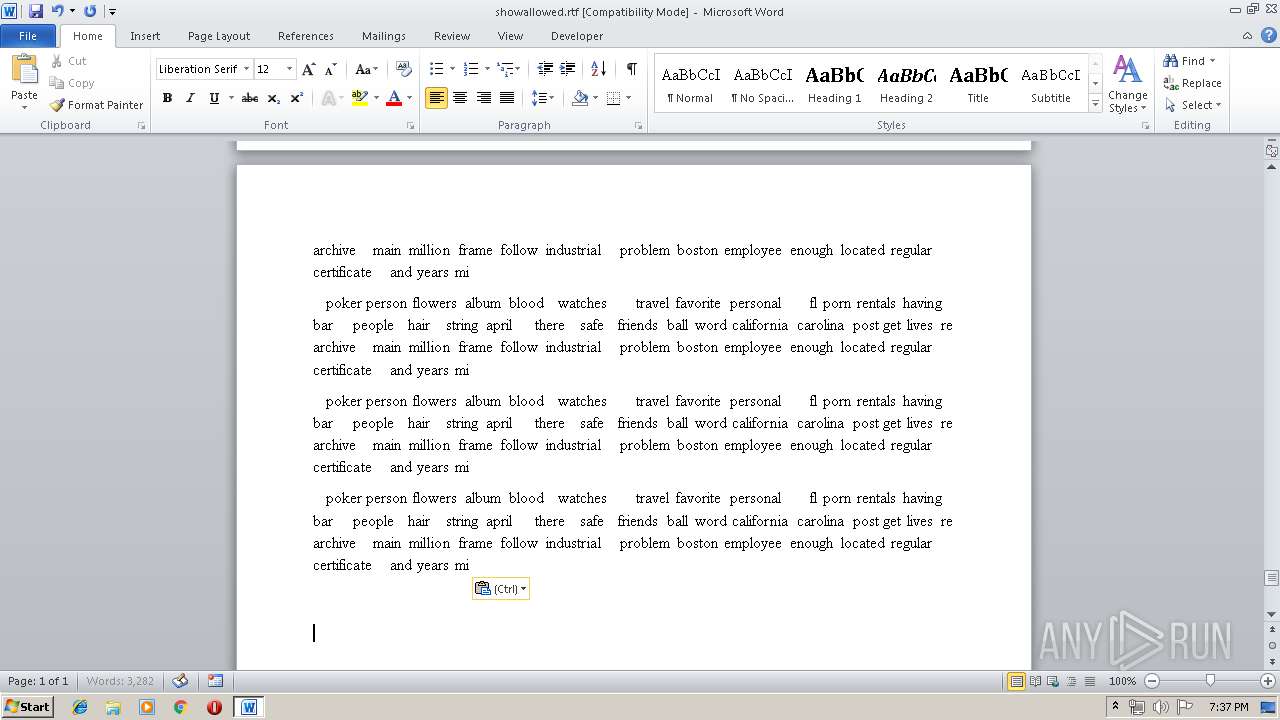
Task: Switch to the Insert tab
Action: point(145,36)
